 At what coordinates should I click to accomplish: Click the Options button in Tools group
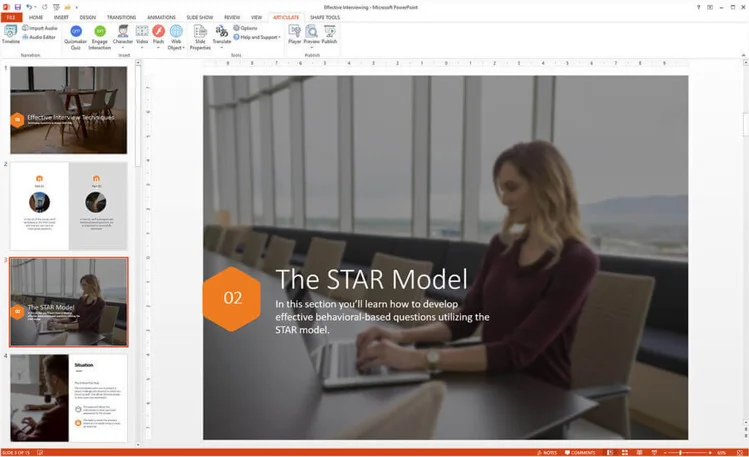click(x=246, y=28)
